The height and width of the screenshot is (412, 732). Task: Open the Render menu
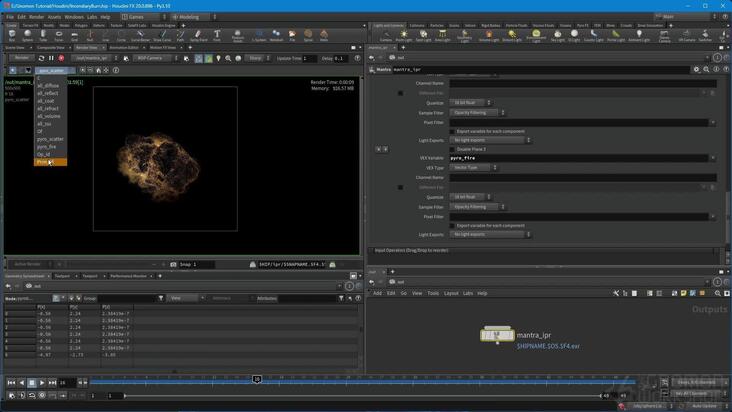click(36, 17)
